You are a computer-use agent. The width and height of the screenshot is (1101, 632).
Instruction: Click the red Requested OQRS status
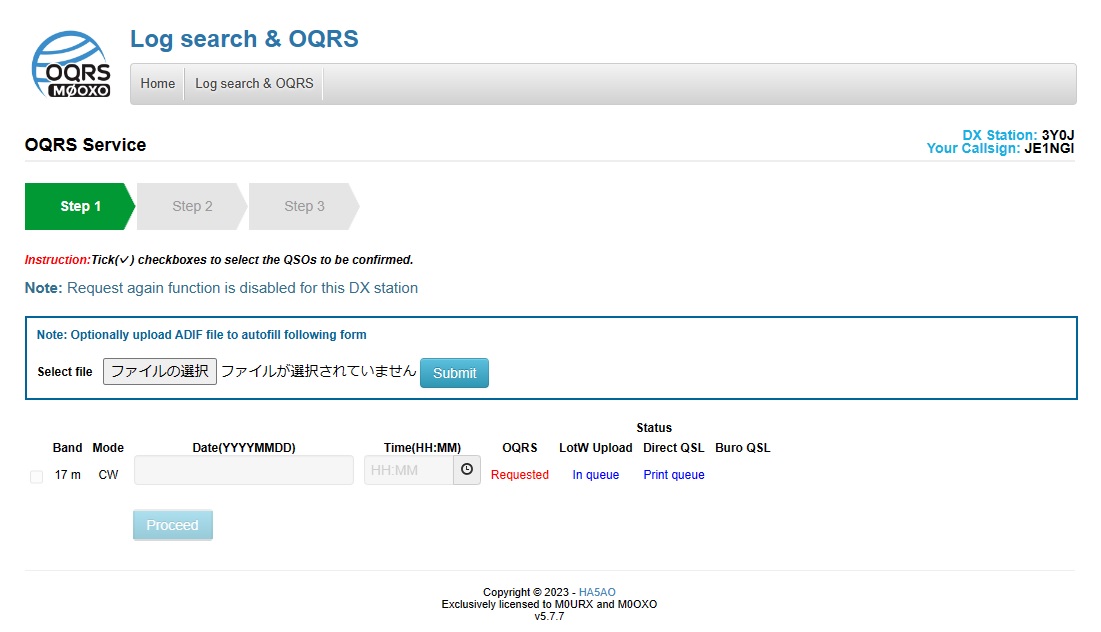(x=520, y=475)
